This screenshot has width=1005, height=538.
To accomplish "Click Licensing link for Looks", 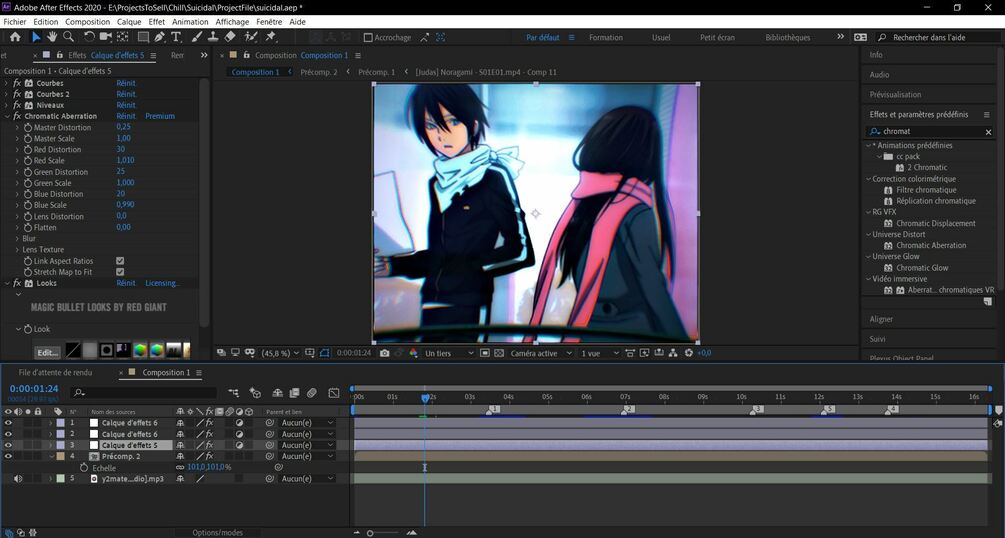I will (162, 283).
